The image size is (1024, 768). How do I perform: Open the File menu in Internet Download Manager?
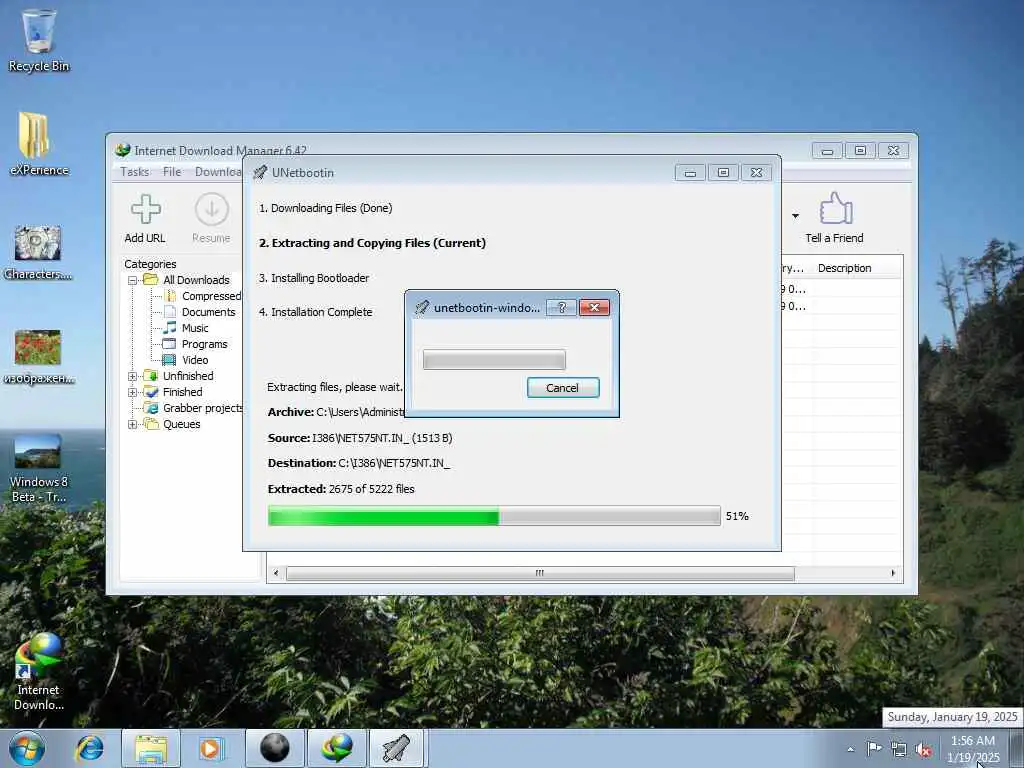tap(172, 172)
